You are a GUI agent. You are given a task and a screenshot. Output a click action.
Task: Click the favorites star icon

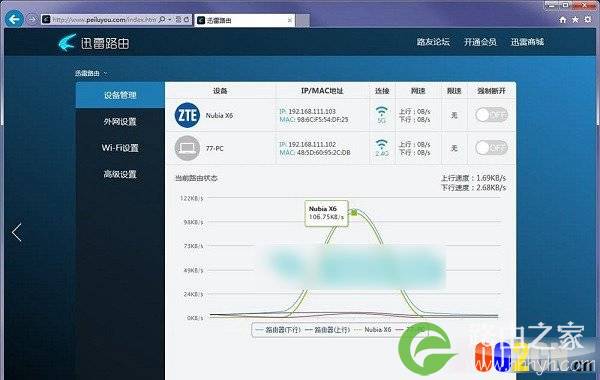point(575,20)
